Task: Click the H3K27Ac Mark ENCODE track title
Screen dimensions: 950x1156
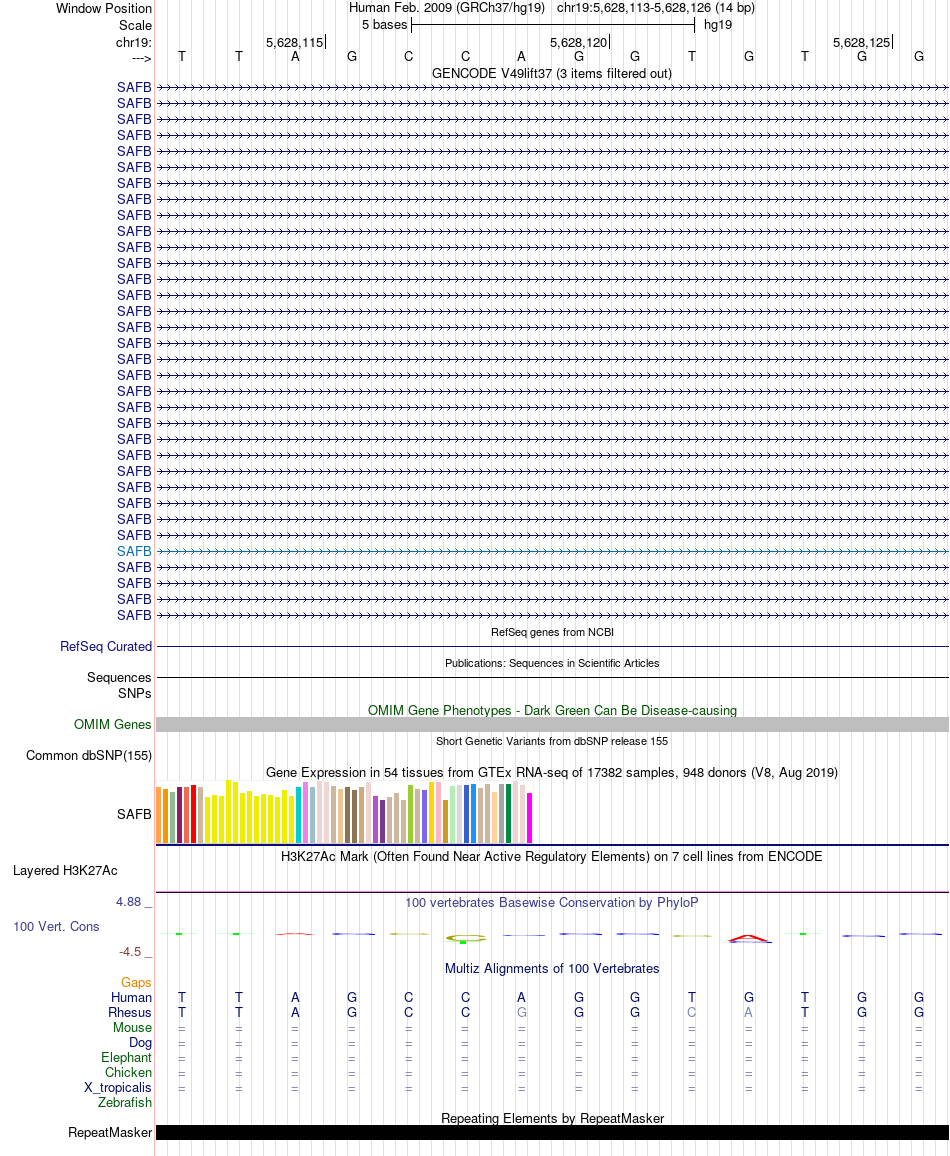Action: tap(552, 857)
